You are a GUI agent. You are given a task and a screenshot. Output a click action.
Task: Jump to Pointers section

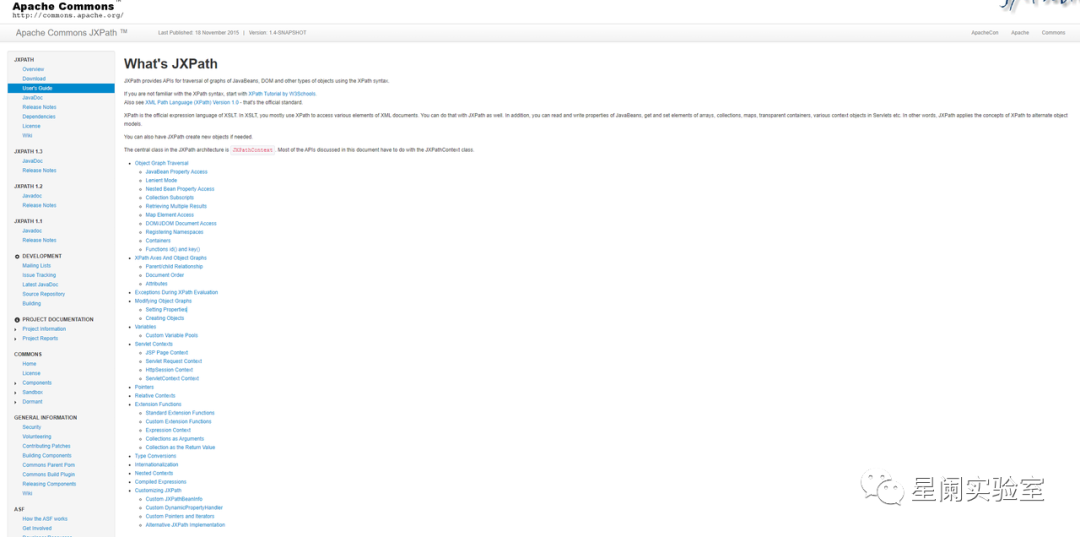(x=144, y=387)
